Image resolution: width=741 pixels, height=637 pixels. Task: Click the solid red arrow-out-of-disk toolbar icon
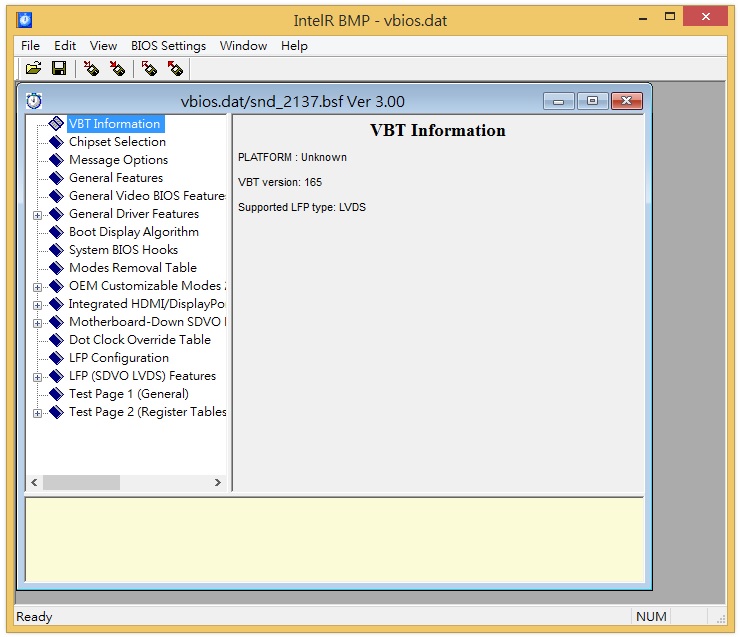(x=175, y=69)
